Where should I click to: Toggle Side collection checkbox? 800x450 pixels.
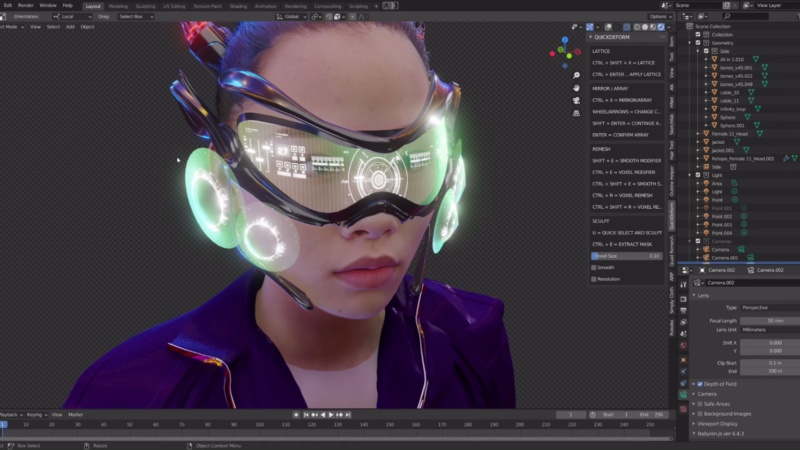[x=706, y=51]
